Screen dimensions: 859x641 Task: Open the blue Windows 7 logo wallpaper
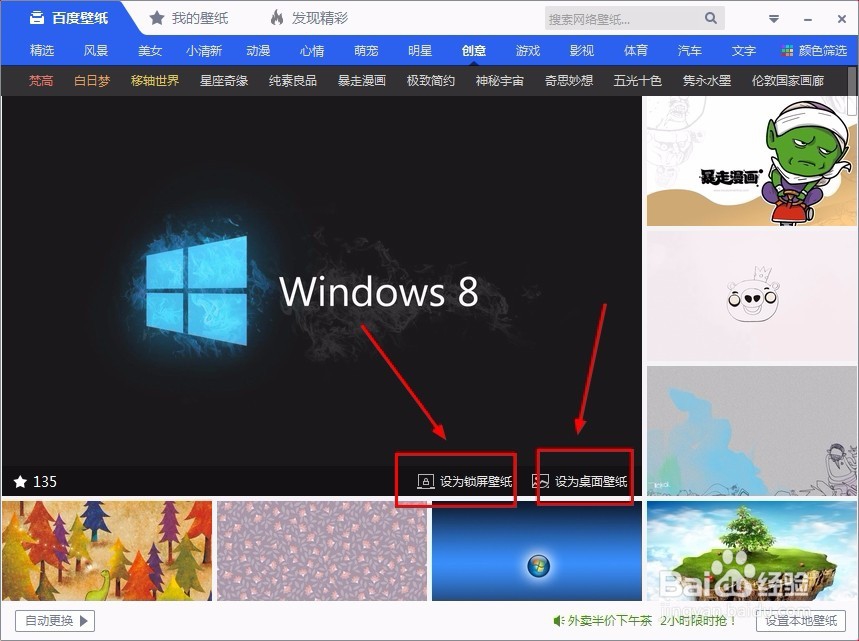coord(537,551)
